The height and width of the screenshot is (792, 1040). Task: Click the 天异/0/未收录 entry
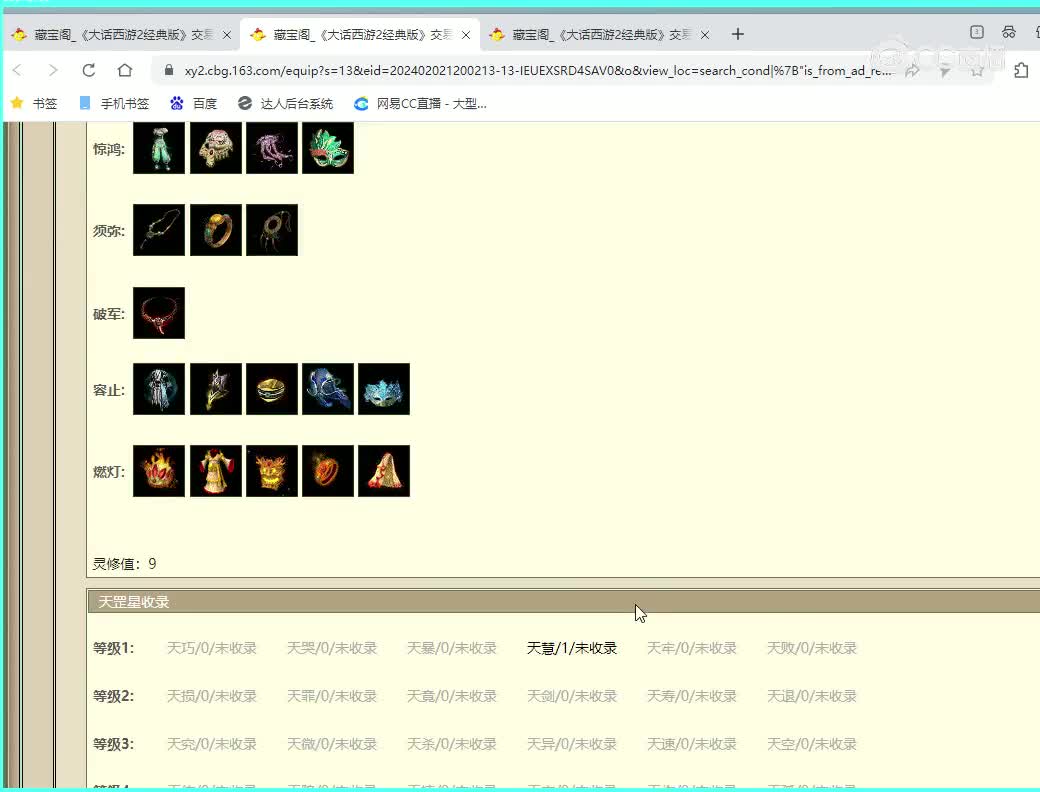(572, 744)
